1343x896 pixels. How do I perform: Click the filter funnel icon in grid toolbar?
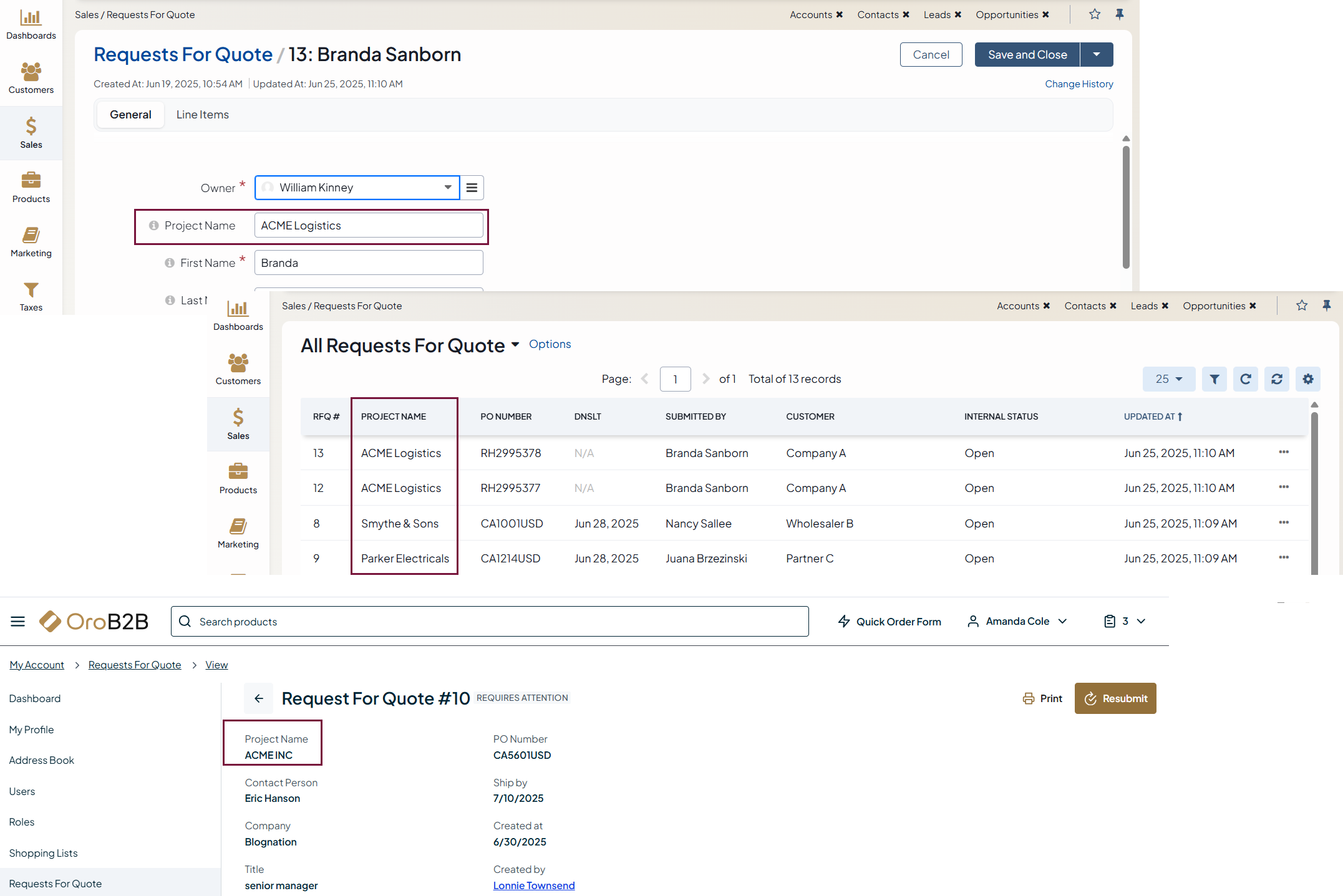1214,379
